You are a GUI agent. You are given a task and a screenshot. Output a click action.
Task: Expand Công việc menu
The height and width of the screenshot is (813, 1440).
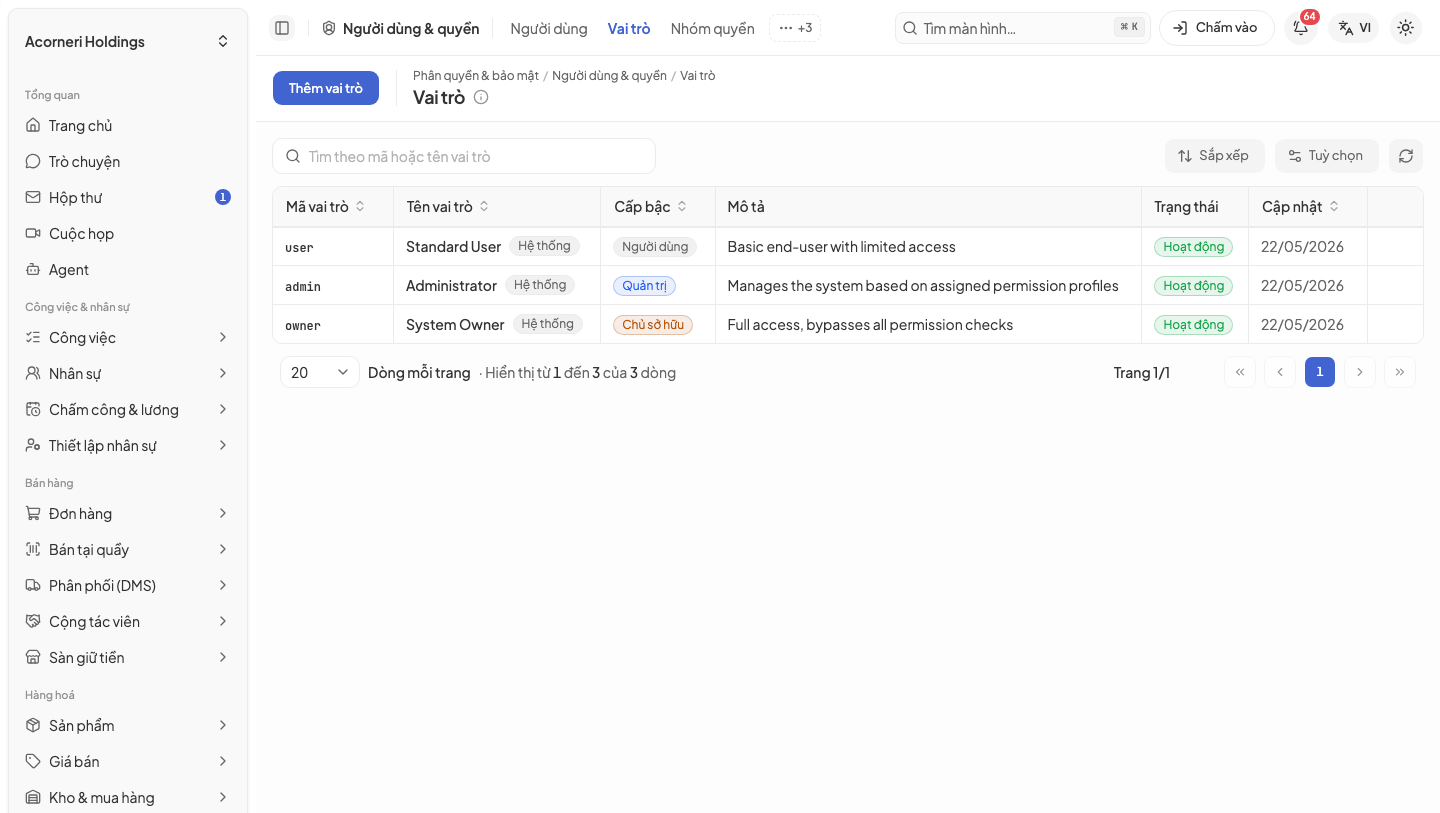(x=128, y=338)
